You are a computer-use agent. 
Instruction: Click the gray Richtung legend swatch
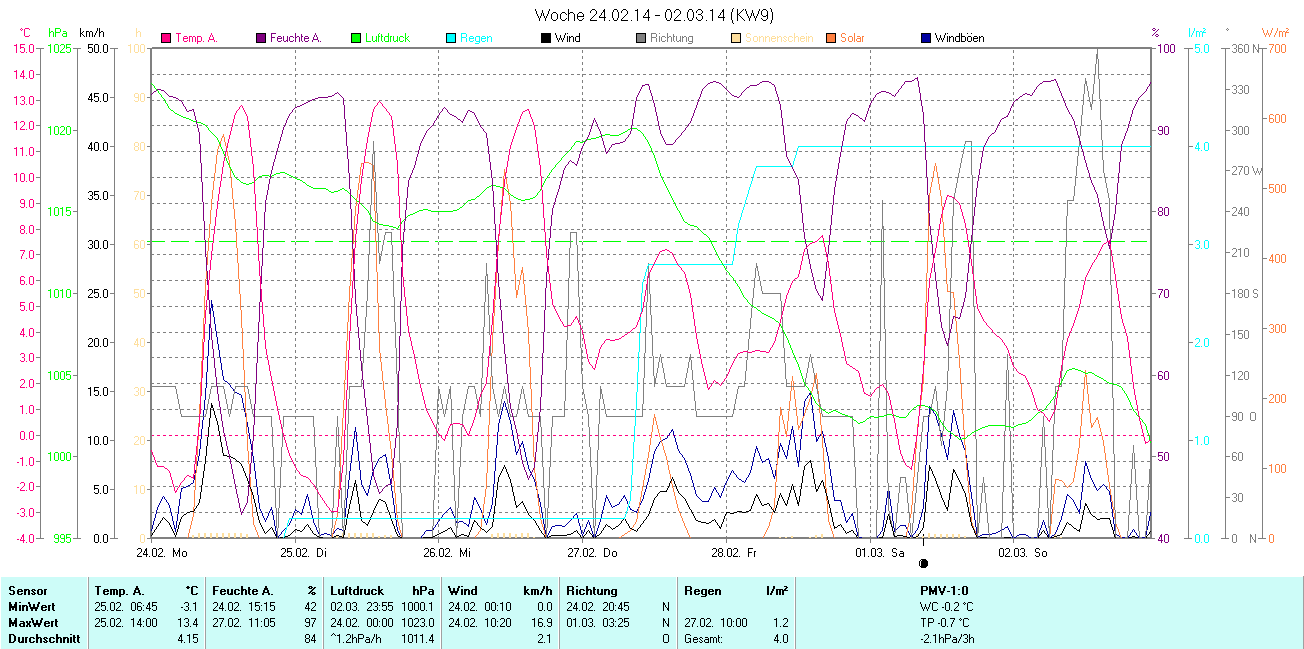[640, 39]
